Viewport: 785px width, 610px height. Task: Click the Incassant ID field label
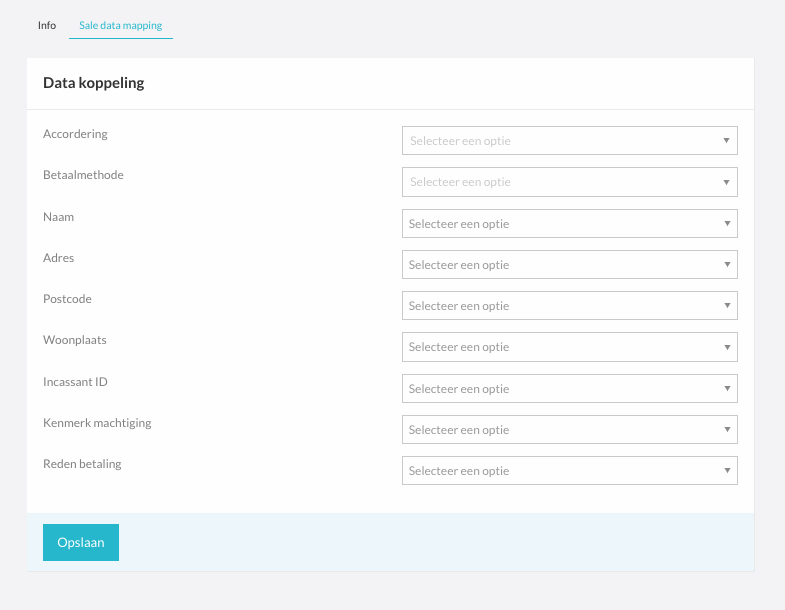click(x=75, y=382)
